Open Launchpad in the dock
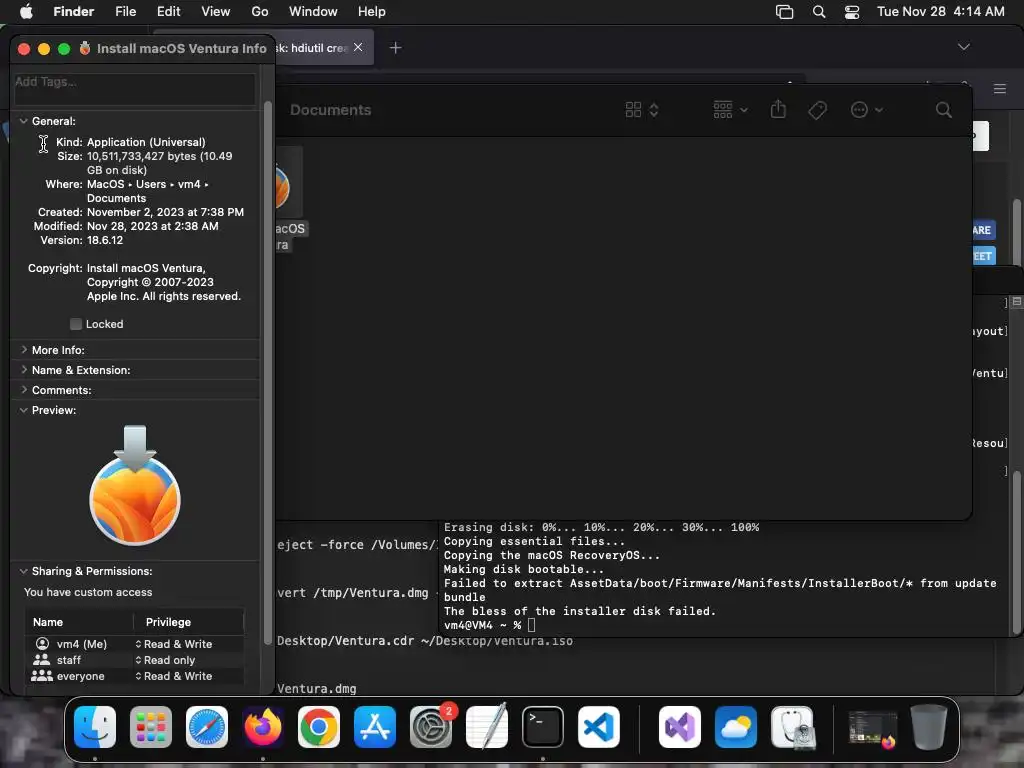 click(x=151, y=727)
